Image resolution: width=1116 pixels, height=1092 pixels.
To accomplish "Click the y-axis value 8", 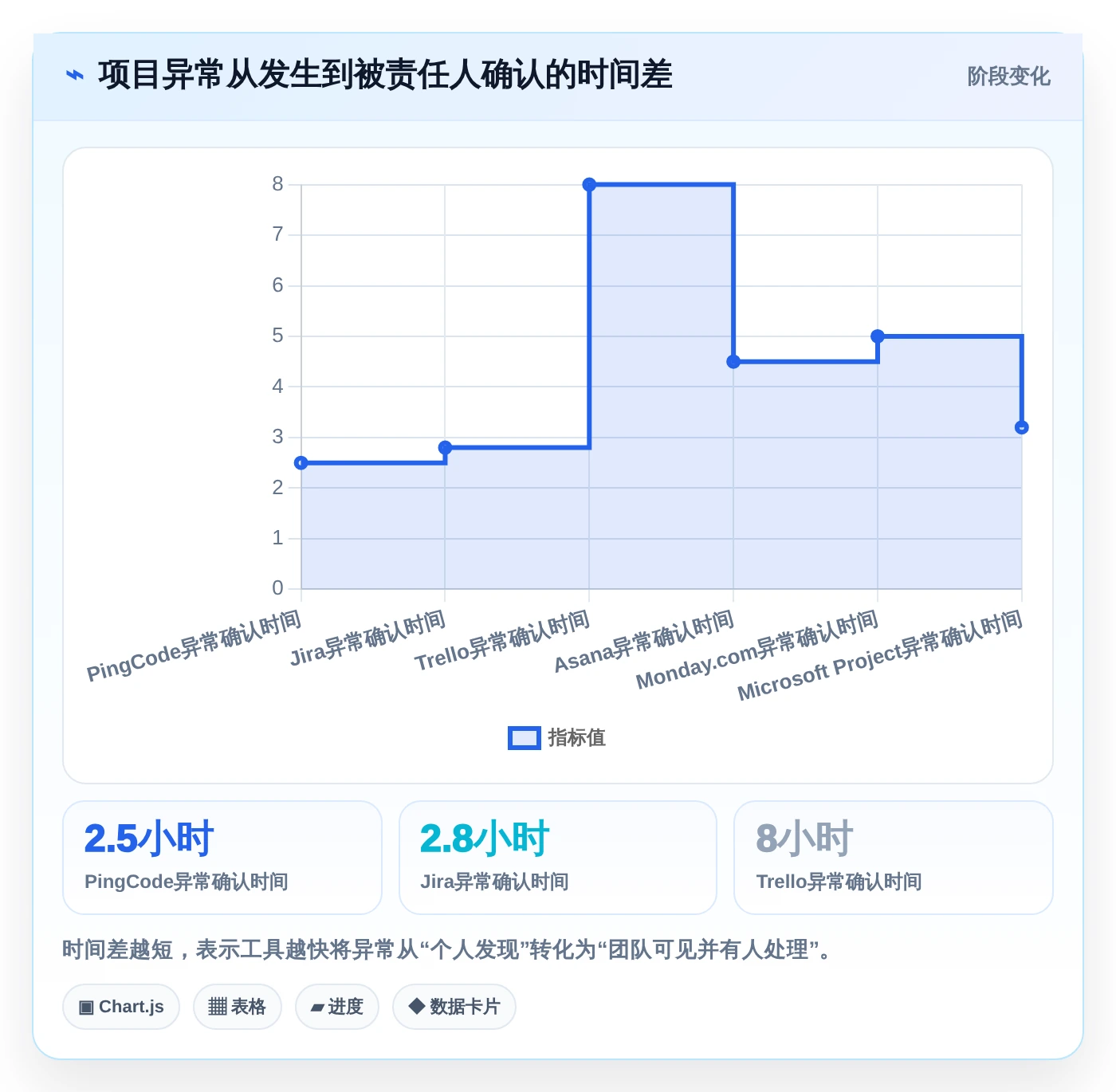I will click(277, 184).
